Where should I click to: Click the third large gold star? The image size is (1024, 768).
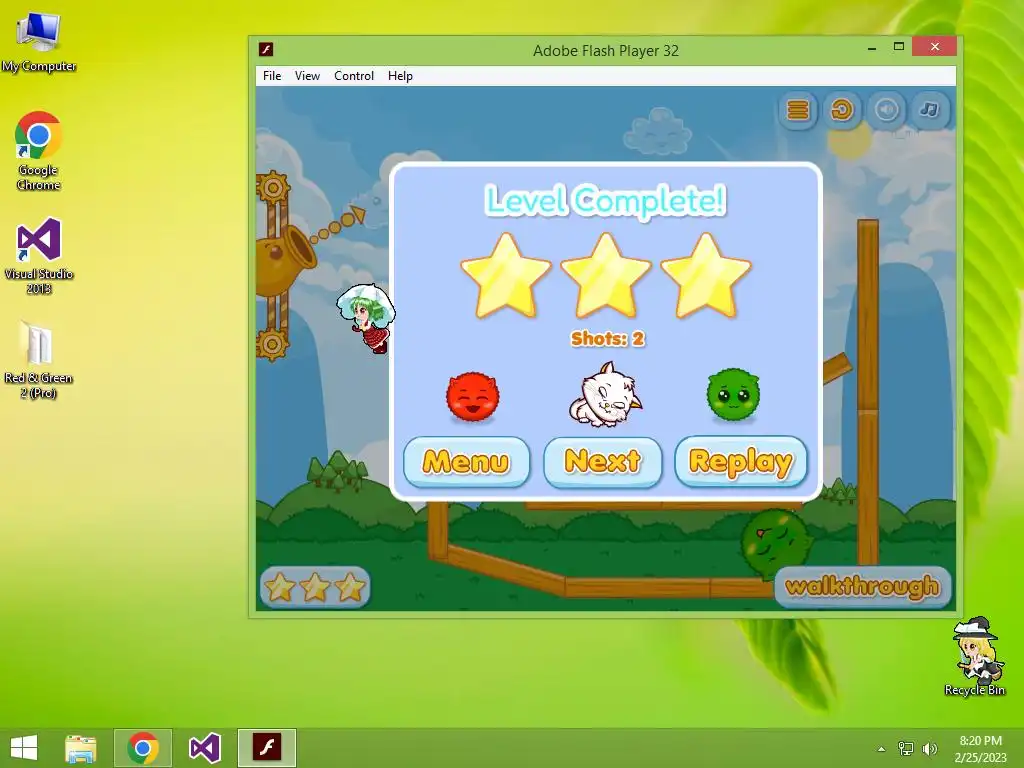point(706,277)
